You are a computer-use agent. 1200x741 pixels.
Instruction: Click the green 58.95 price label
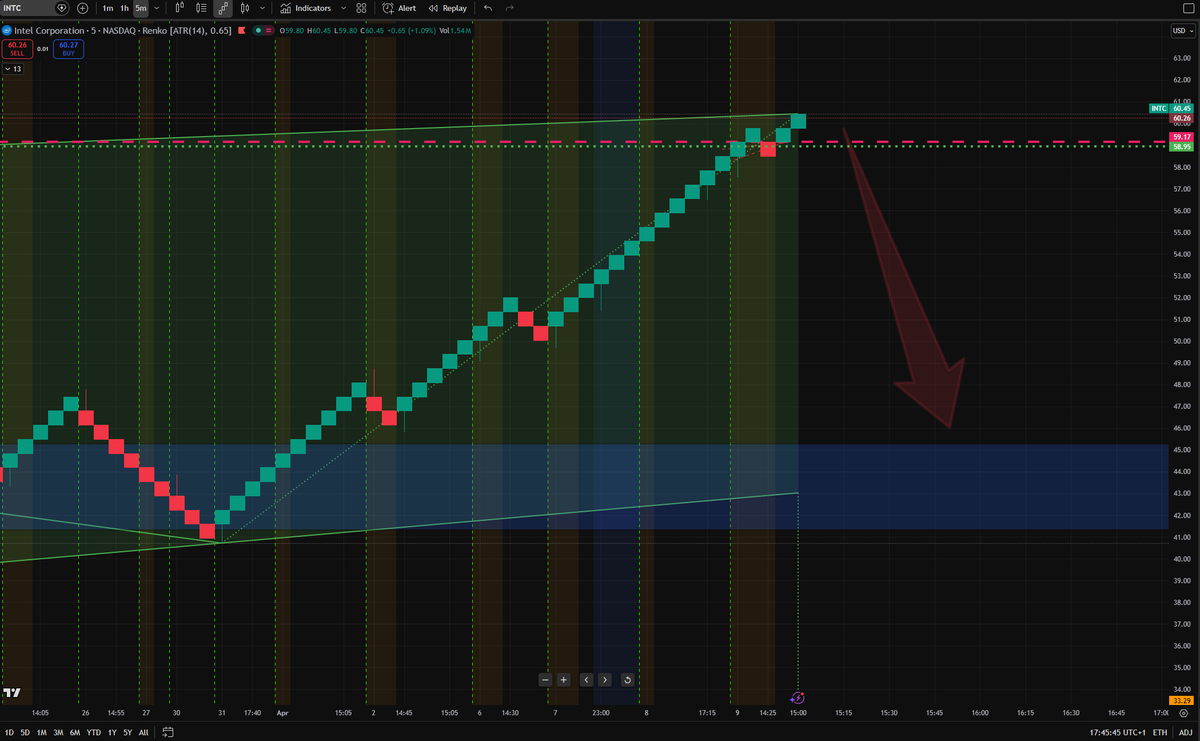1182,146
